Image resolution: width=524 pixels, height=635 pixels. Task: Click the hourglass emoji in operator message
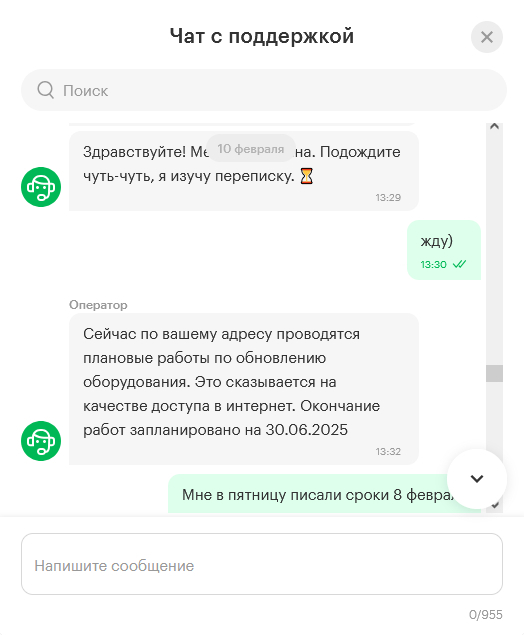(307, 176)
